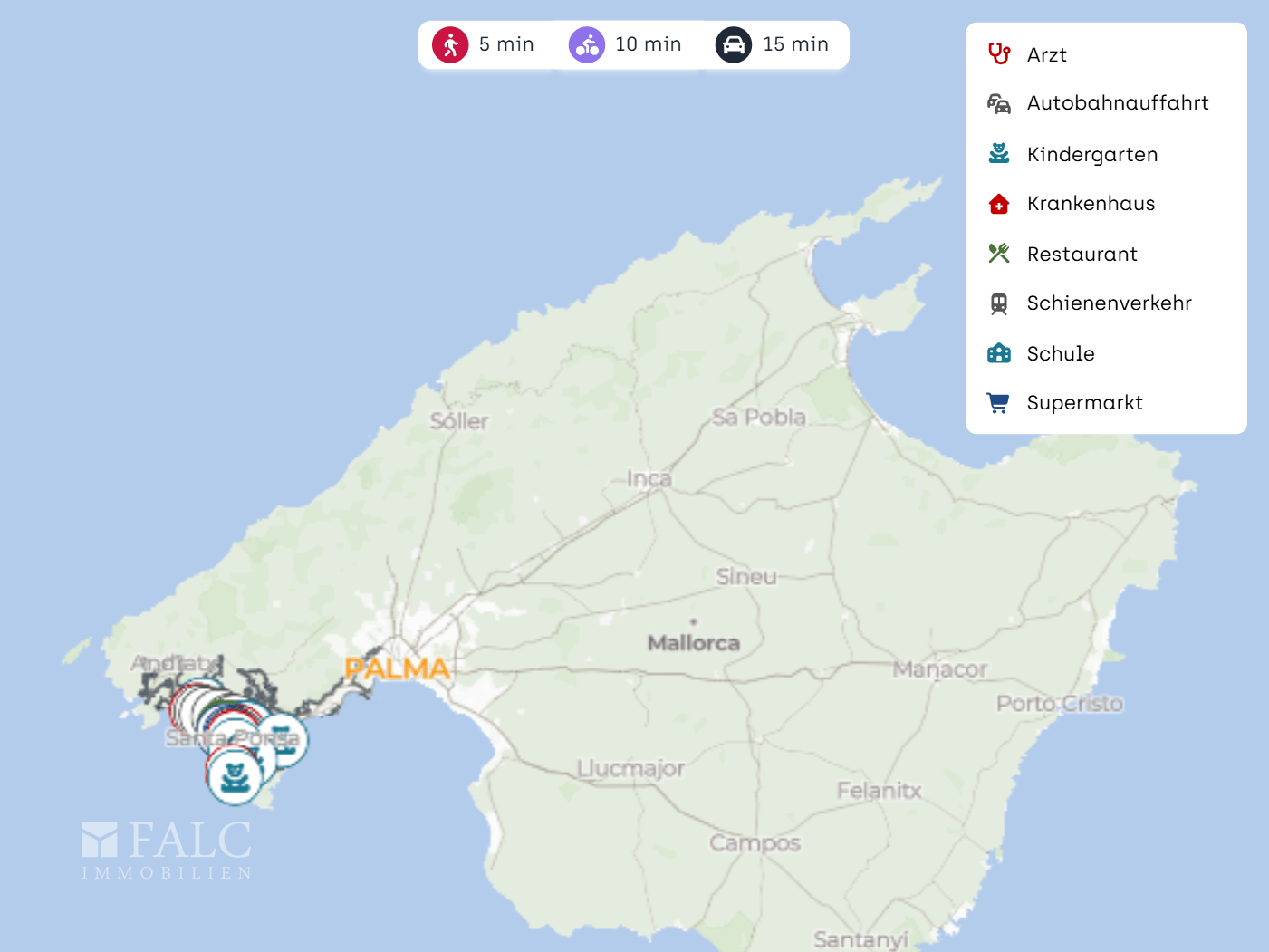This screenshot has width=1269, height=952.
Task: Click the Arzt stethoscope icon
Action: [999, 54]
